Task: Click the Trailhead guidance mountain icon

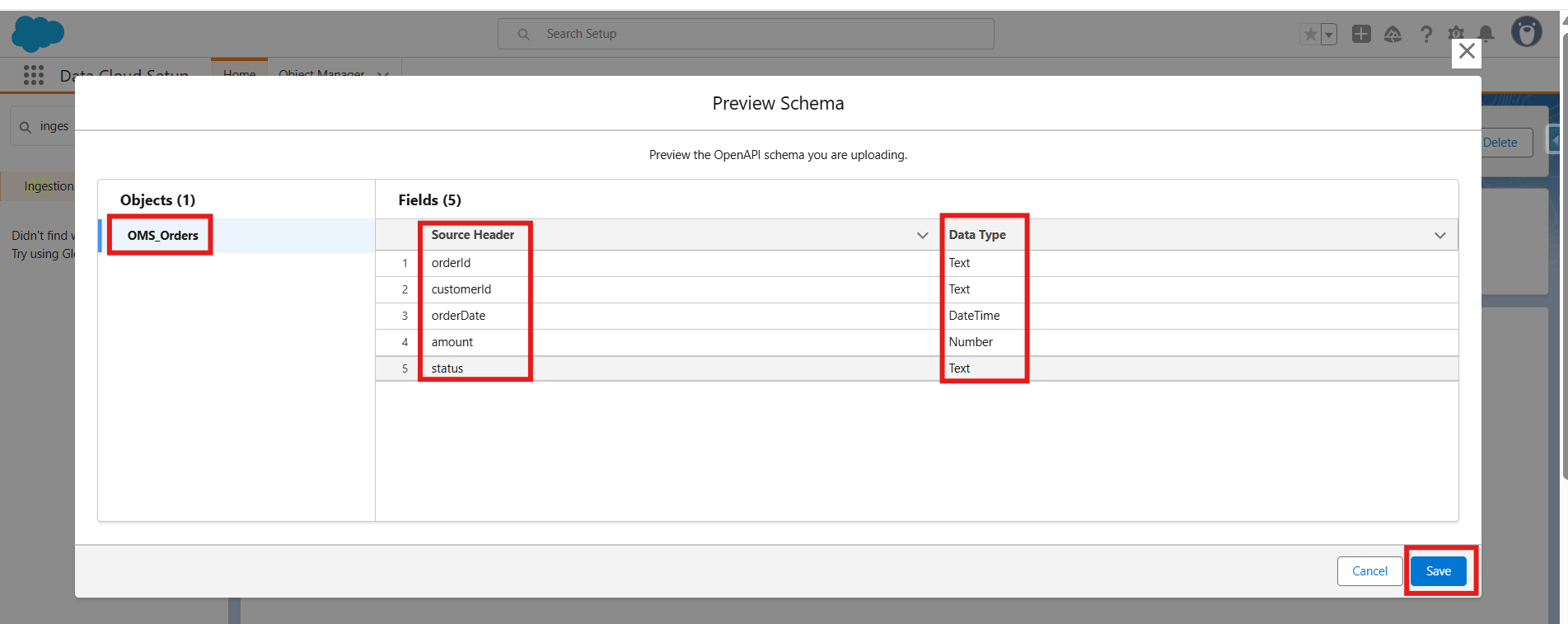Action: click(x=1392, y=34)
